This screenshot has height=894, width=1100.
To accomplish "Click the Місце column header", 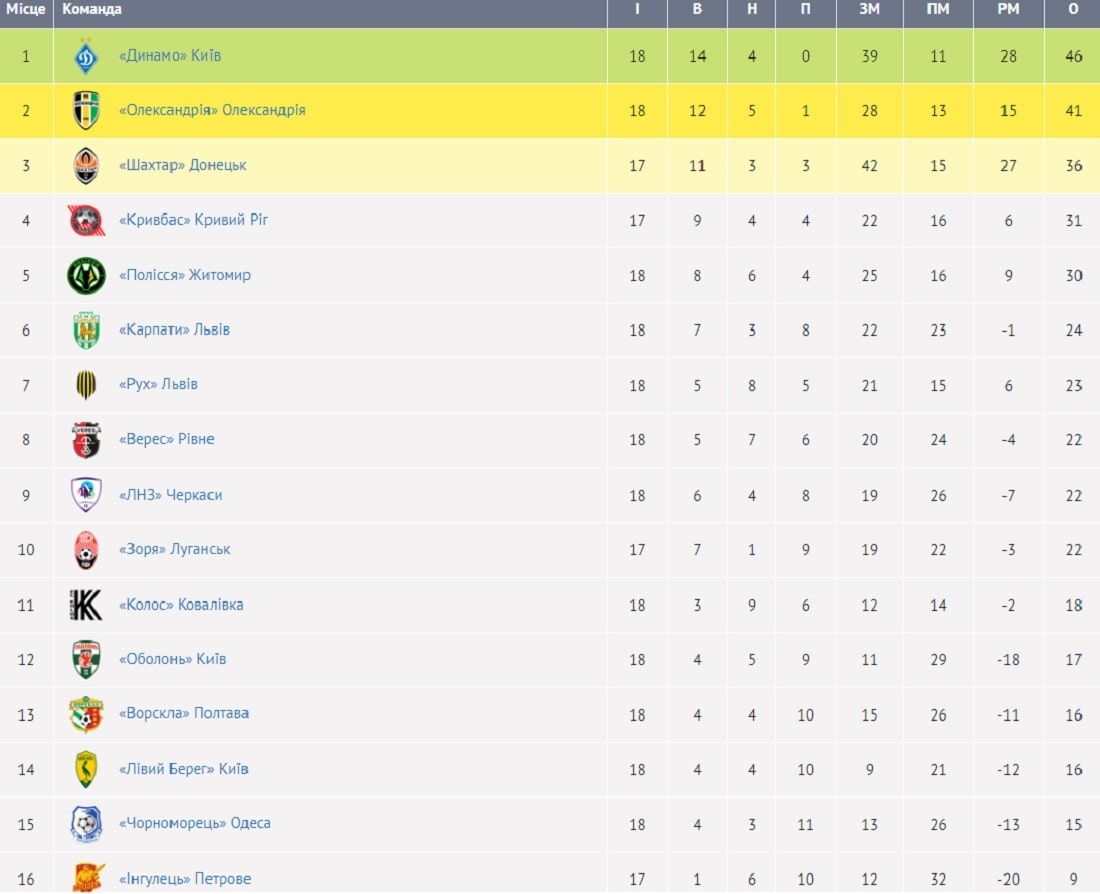I will pos(26,9).
